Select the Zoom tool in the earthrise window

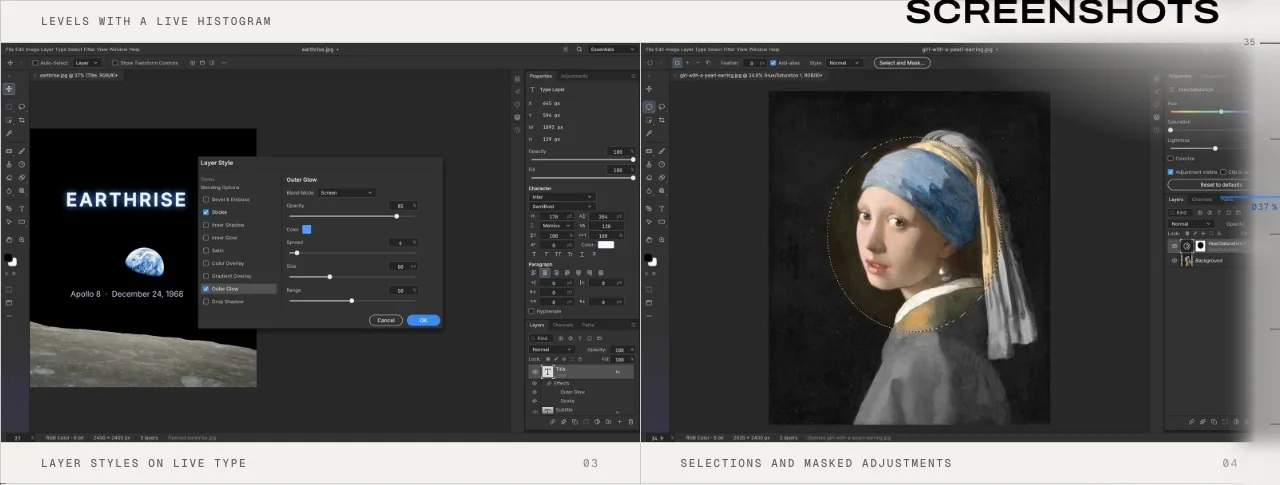(21, 239)
